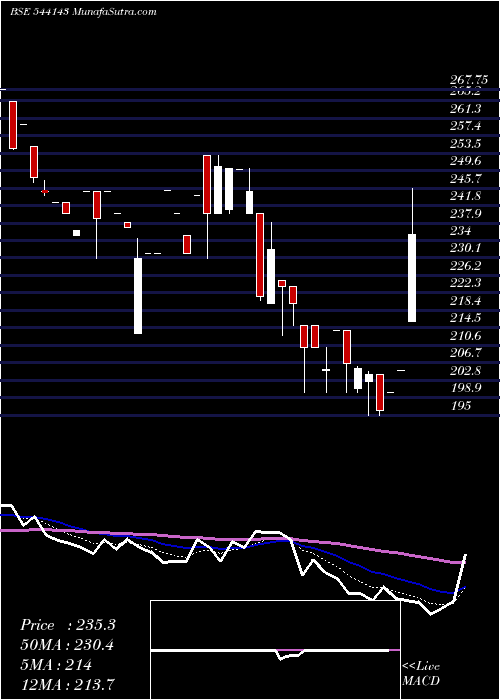Select the 234 price level label
The height and width of the screenshot is (700, 500).
pyautogui.click(x=461, y=231)
